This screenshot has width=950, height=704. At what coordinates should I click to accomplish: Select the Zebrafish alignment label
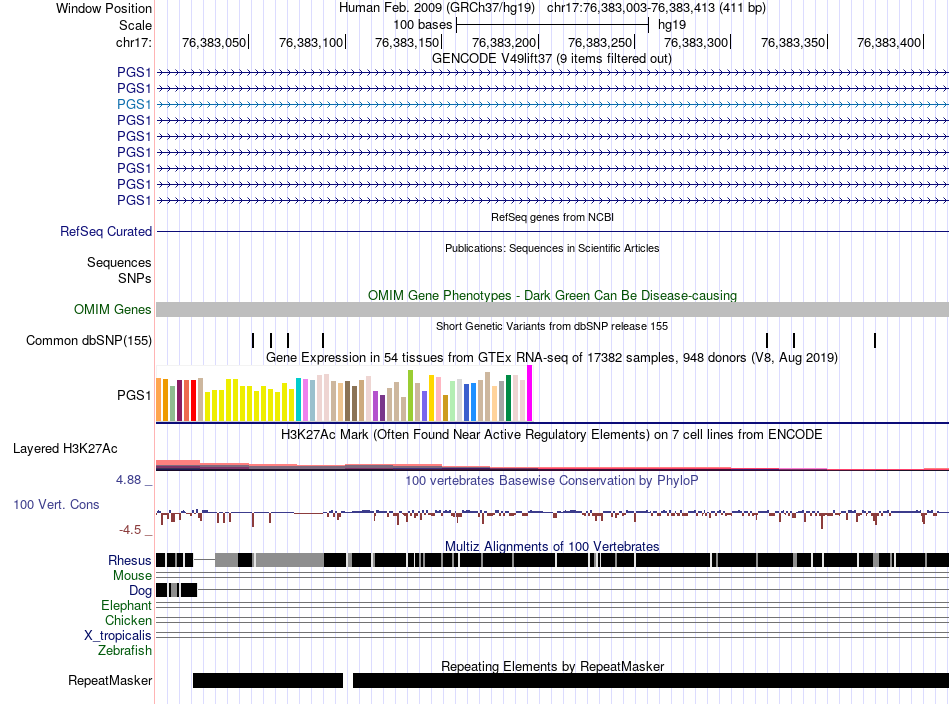click(x=125, y=651)
